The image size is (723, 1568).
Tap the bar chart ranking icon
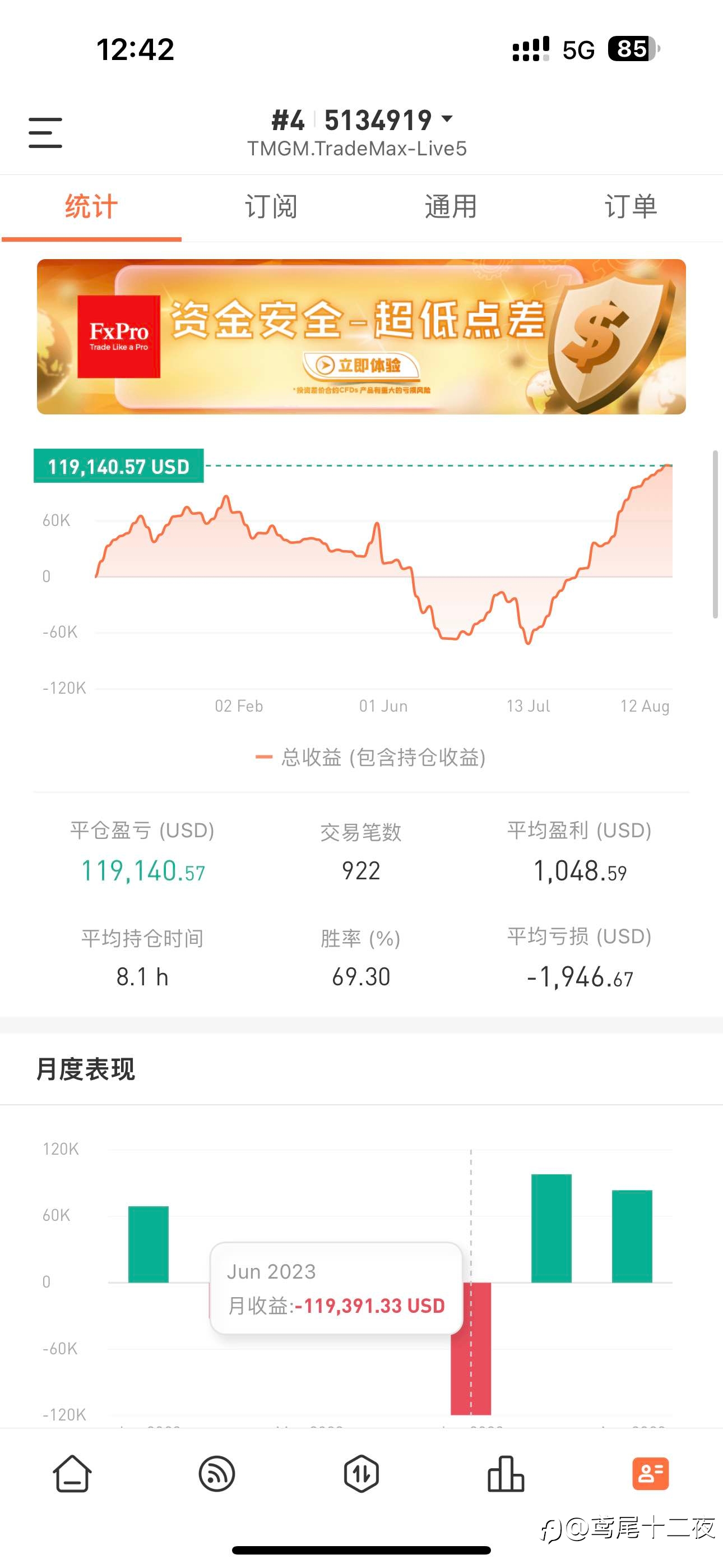point(506,1474)
